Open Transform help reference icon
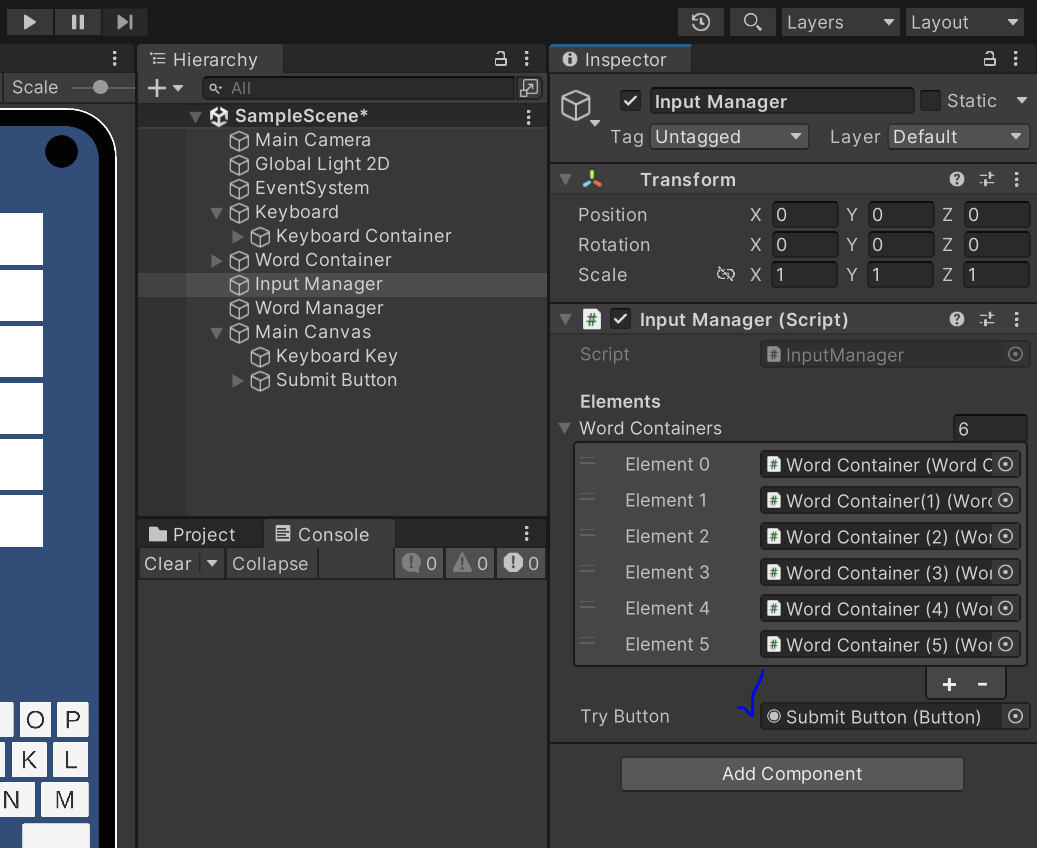1037x848 pixels. tap(956, 179)
